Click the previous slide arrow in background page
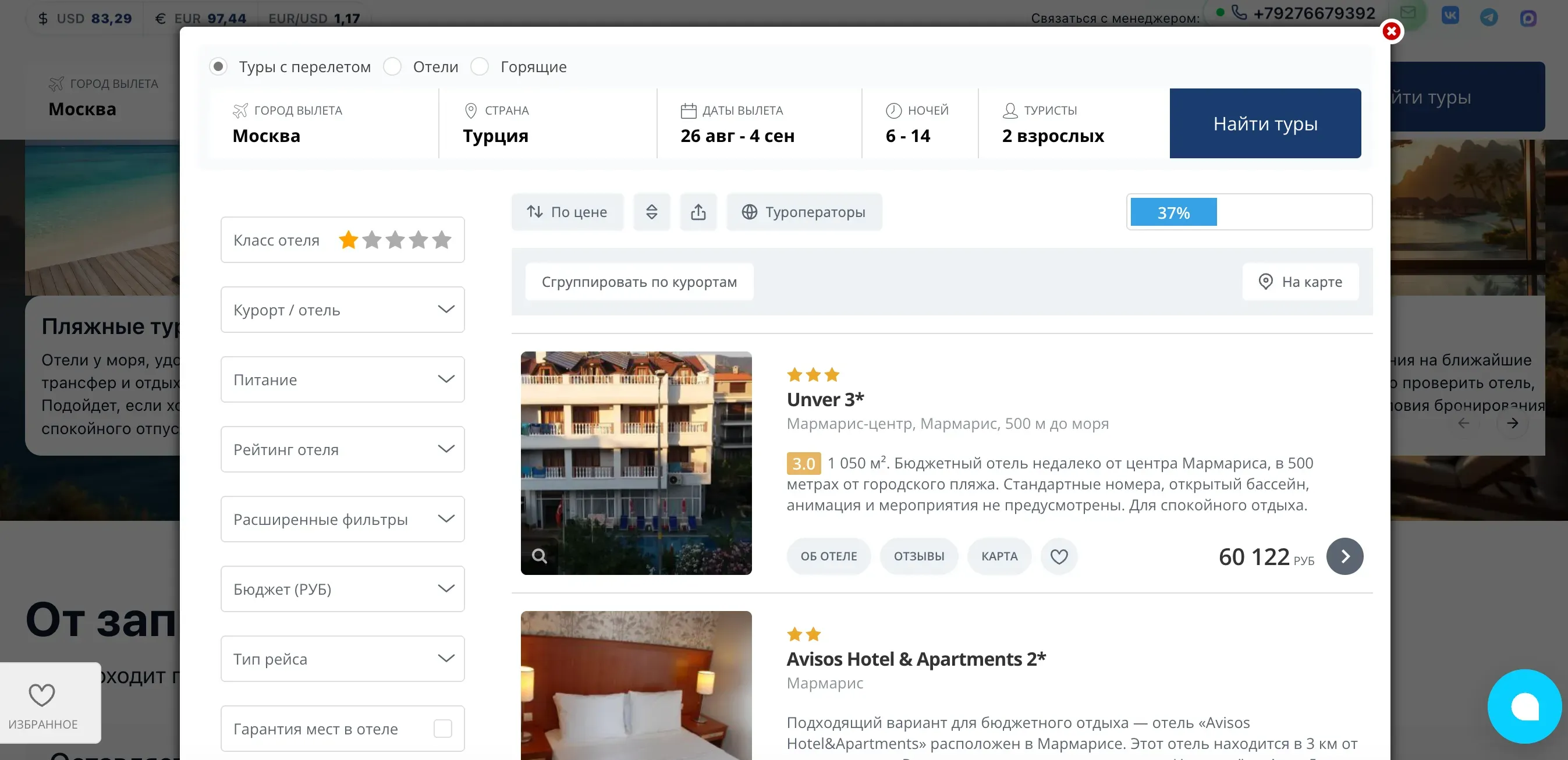Image resolution: width=1568 pixels, height=760 pixels. tap(1463, 423)
